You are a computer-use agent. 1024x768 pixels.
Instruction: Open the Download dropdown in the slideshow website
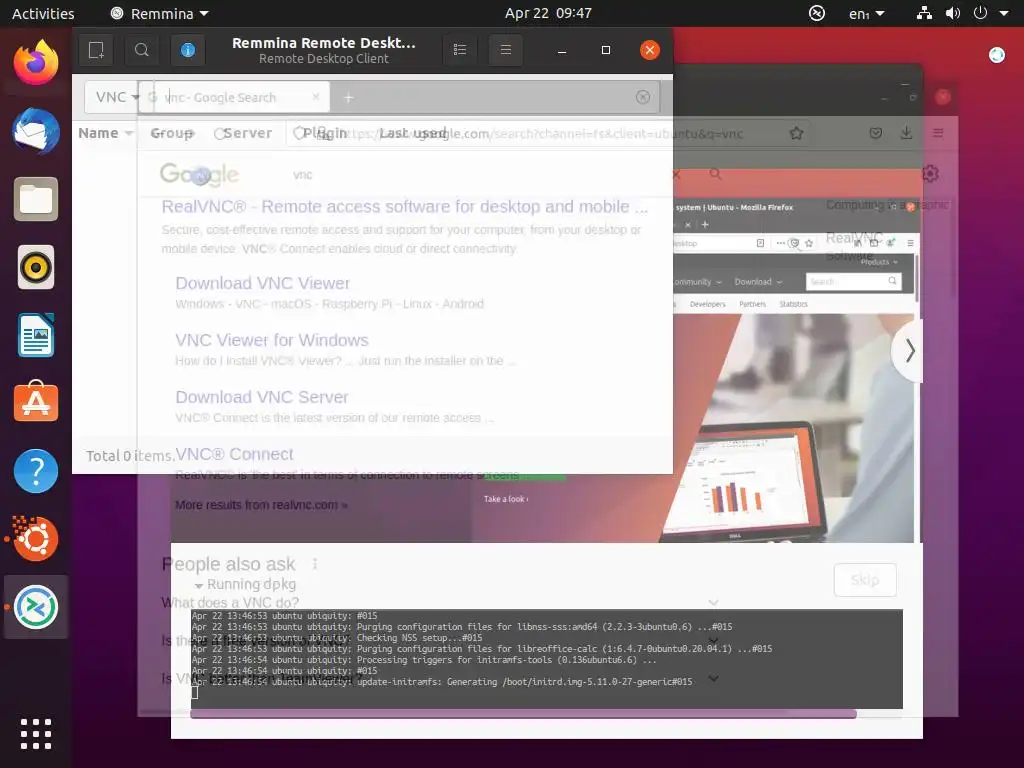(x=758, y=282)
